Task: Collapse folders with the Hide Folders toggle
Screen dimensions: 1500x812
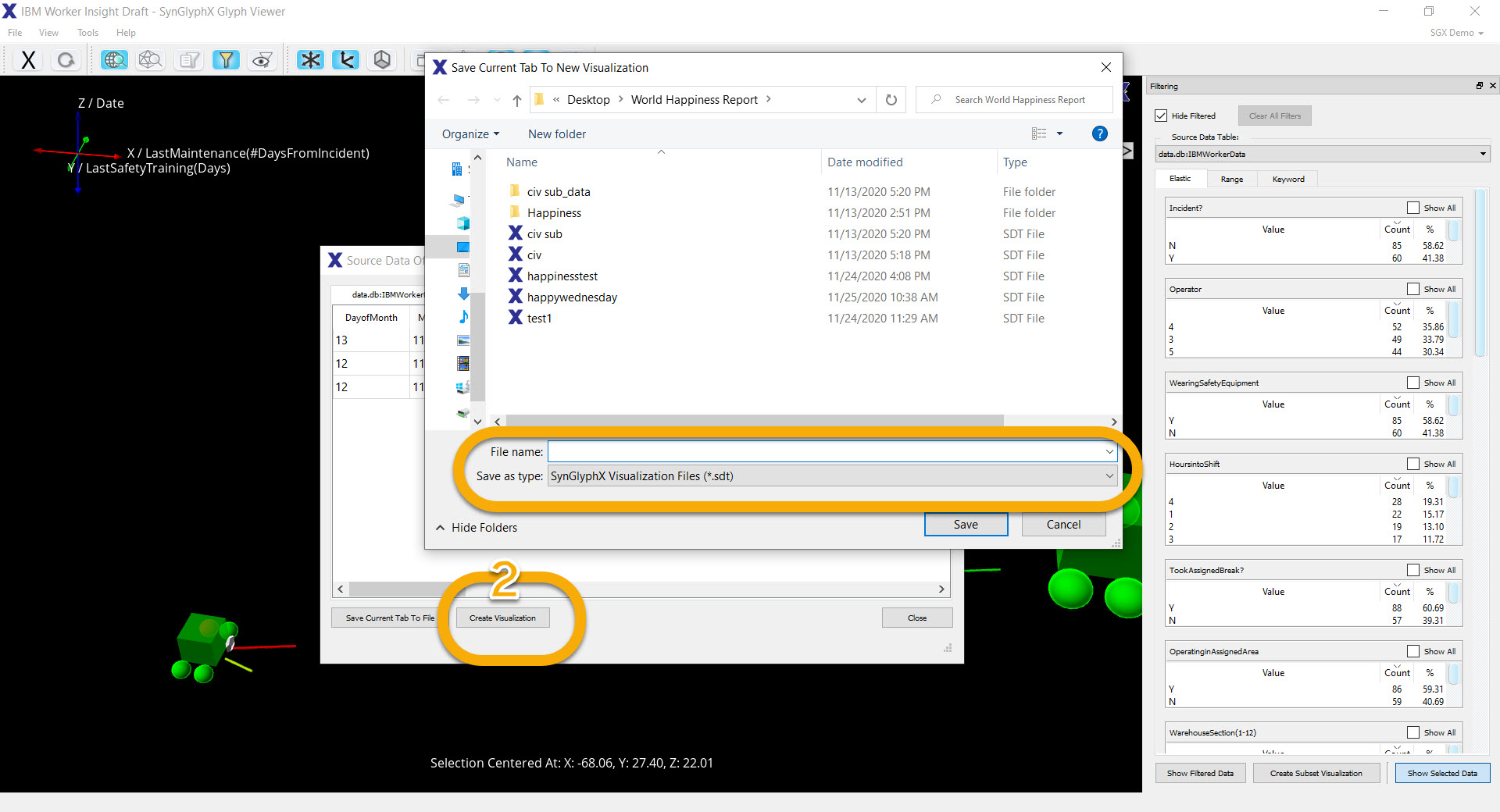Action: point(477,528)
